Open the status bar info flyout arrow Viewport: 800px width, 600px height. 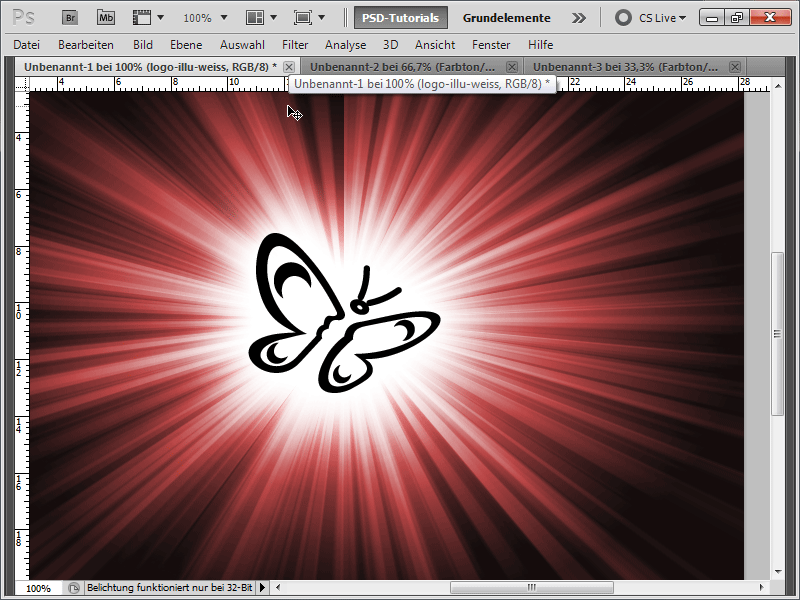click(x=262, y=588)
